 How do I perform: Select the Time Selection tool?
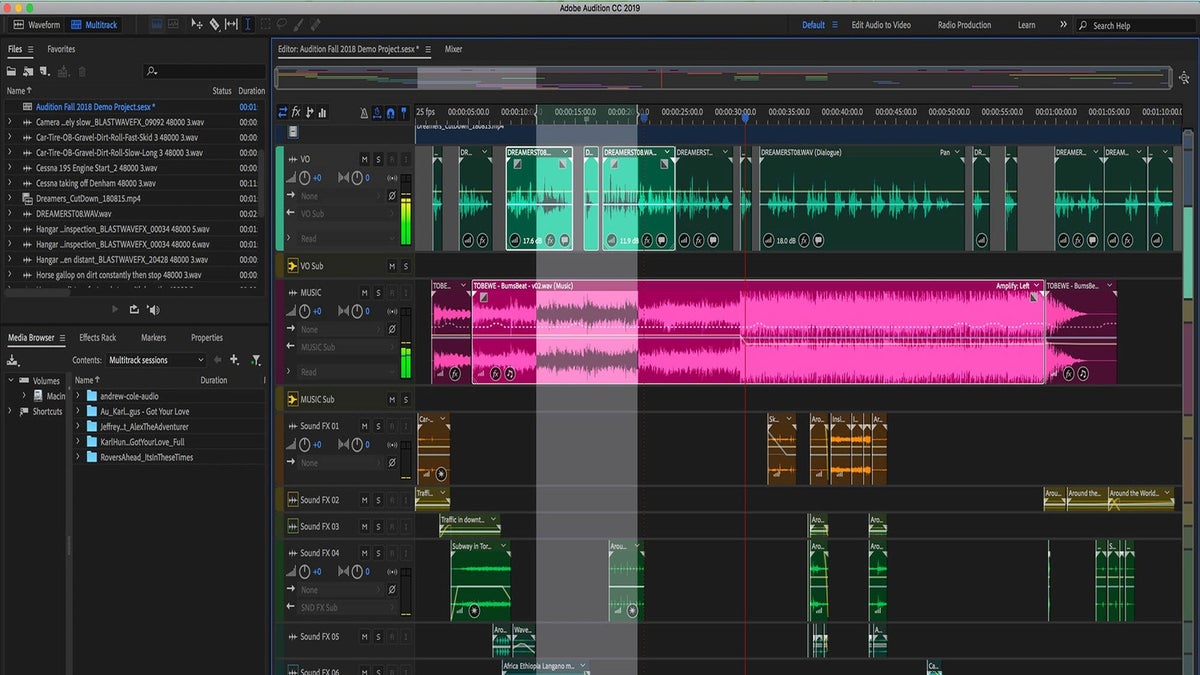pyautogui.click(x=248, y=25)
